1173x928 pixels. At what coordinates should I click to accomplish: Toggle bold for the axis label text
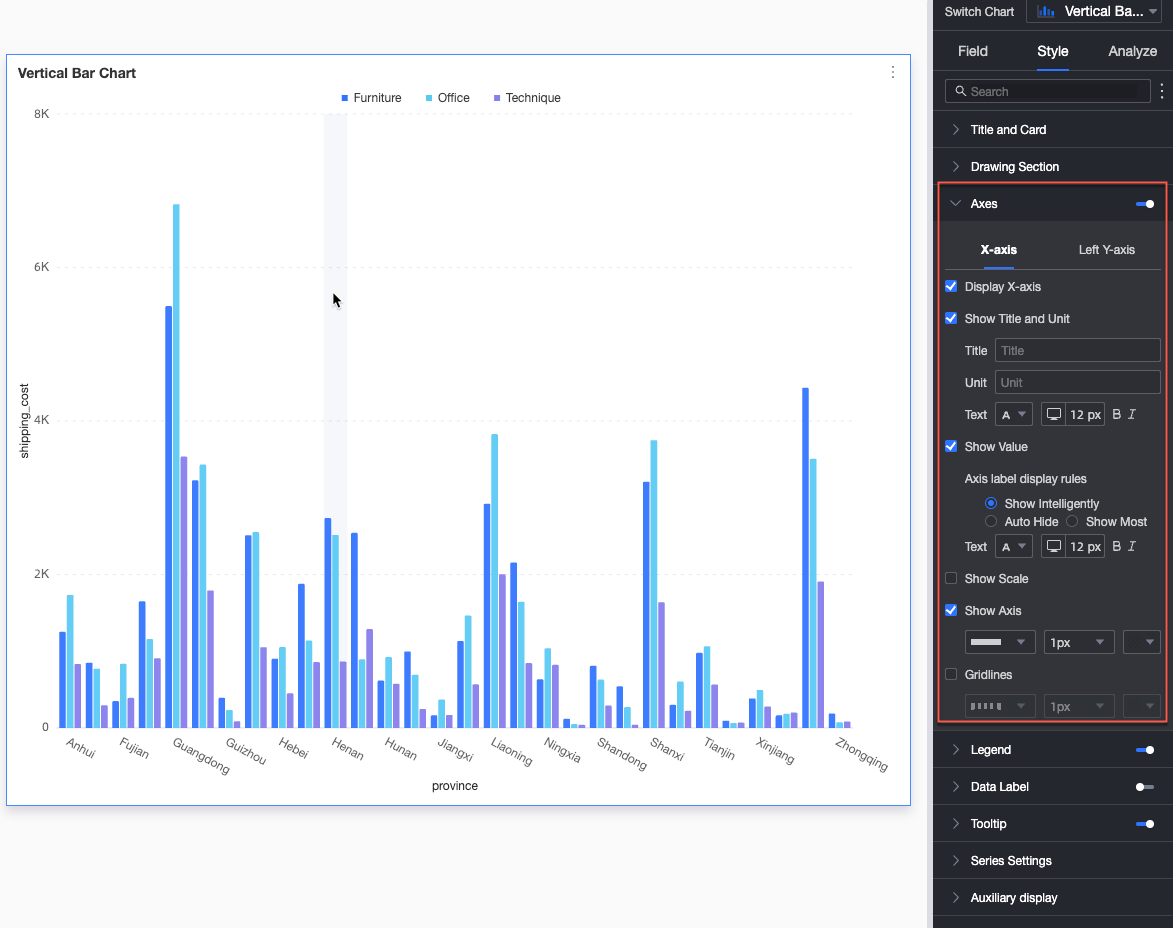click(x=1117, y=546)
